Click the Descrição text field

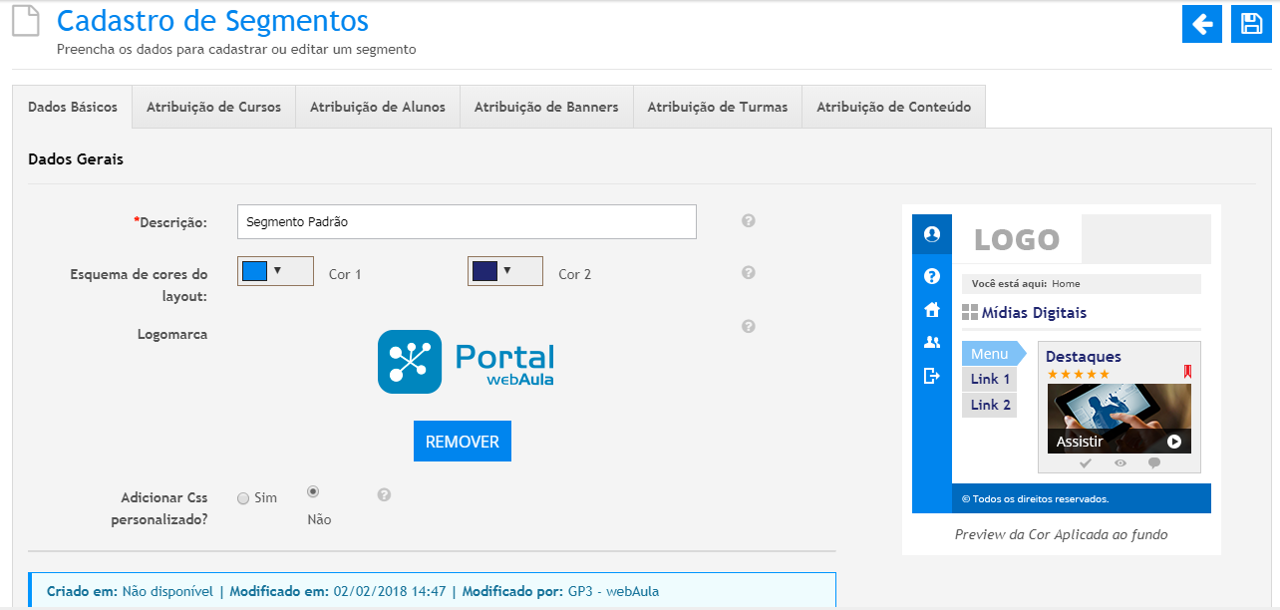pos(466,222)
